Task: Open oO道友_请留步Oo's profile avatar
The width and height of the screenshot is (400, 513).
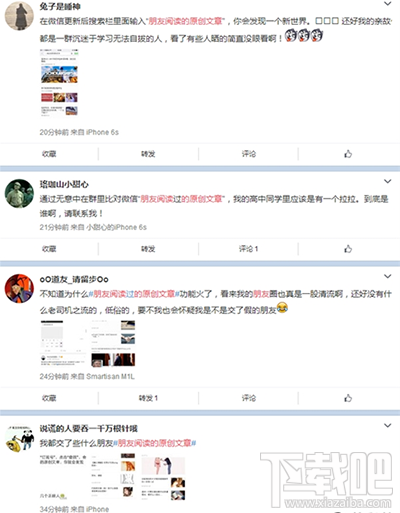Action: [19, 289]
